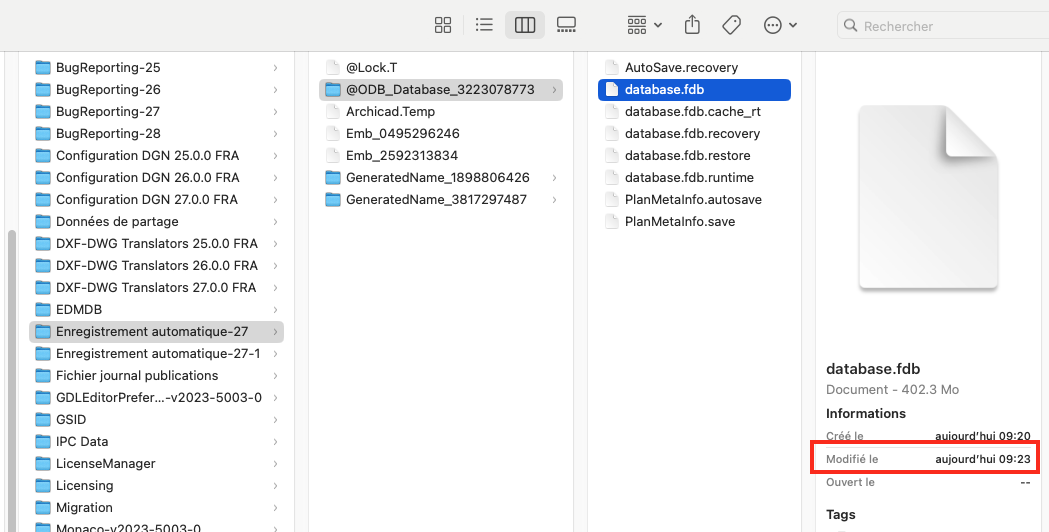Select the GSID folder

pyautogui.click(x=157, y=420)
